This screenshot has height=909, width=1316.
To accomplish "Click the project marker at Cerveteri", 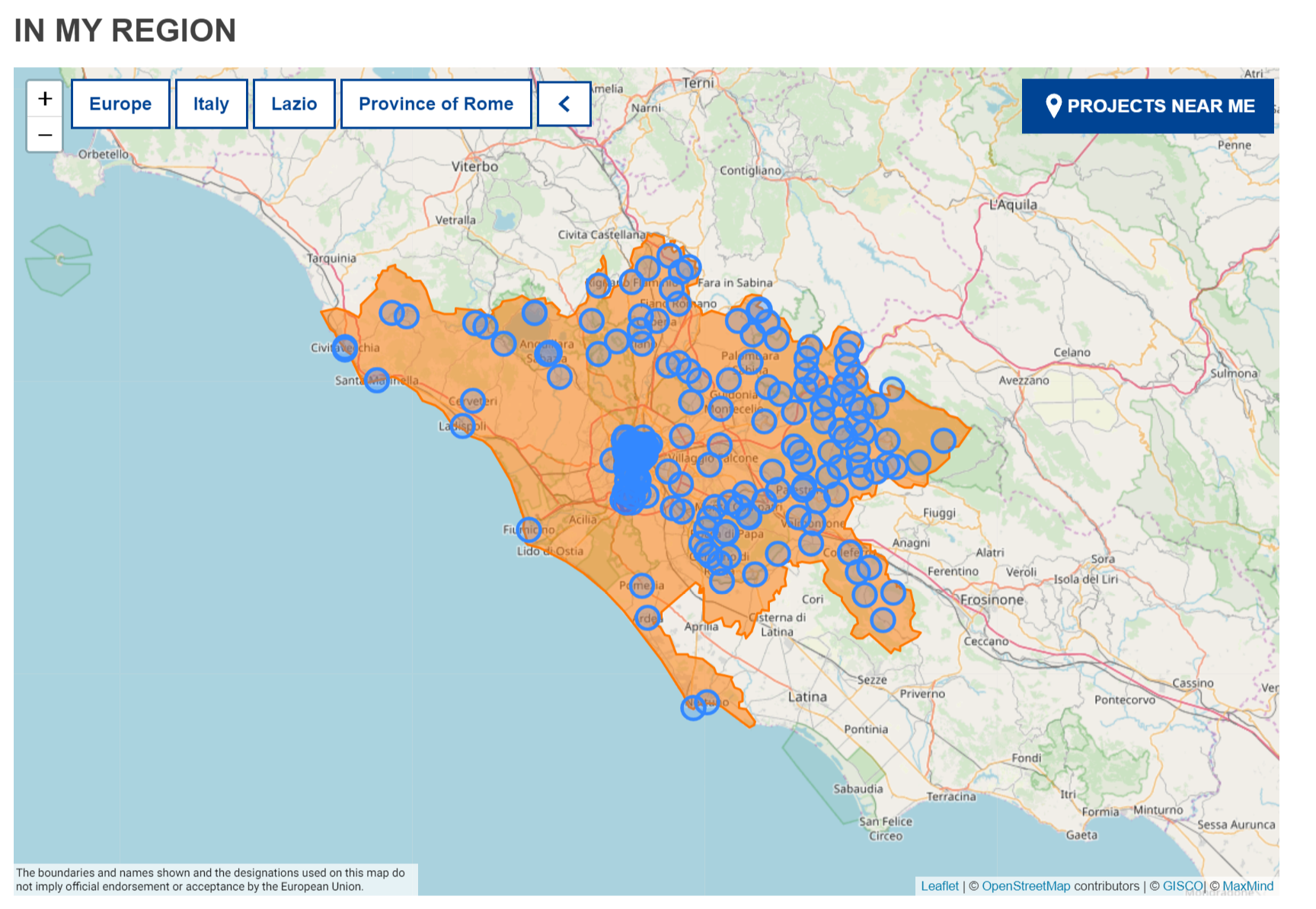I will pyautogui.click(x=473, y=400).
